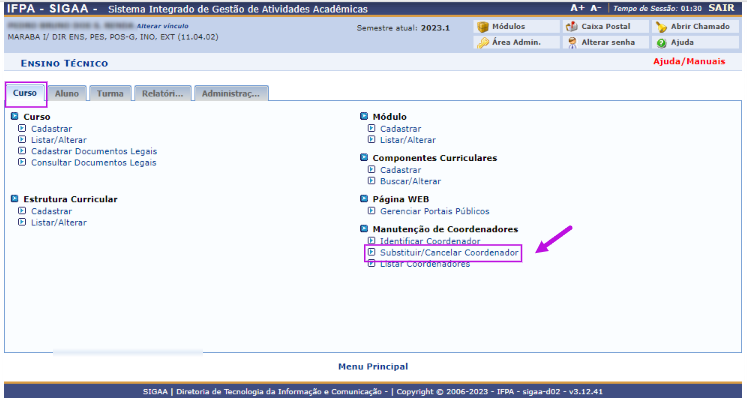Go to Menu Principal
Image resolution: width=747 pixels, height=398 pixels.
tap(373, 367)
